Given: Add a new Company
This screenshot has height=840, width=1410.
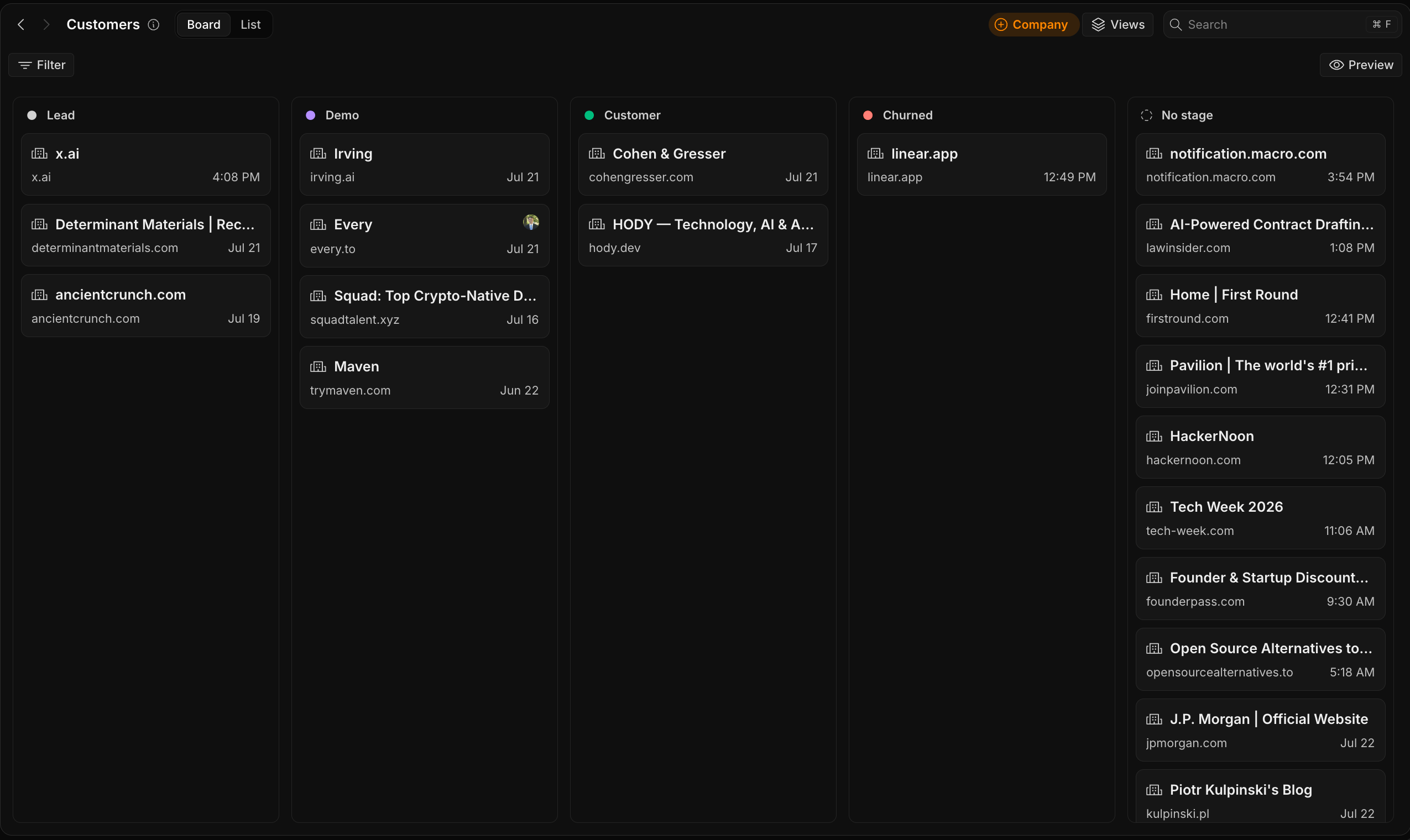Looking at the screenshot, I should click(1033, 24).
